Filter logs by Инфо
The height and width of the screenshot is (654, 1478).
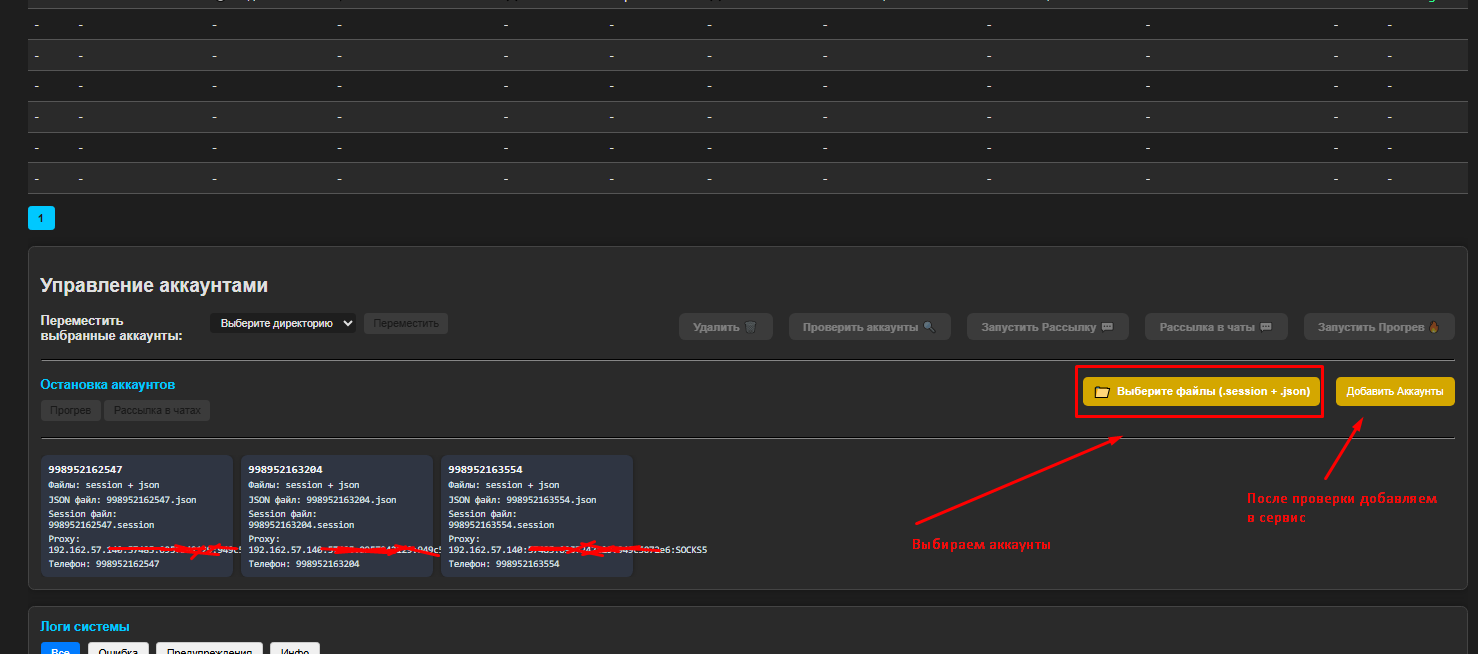point(294,649)
